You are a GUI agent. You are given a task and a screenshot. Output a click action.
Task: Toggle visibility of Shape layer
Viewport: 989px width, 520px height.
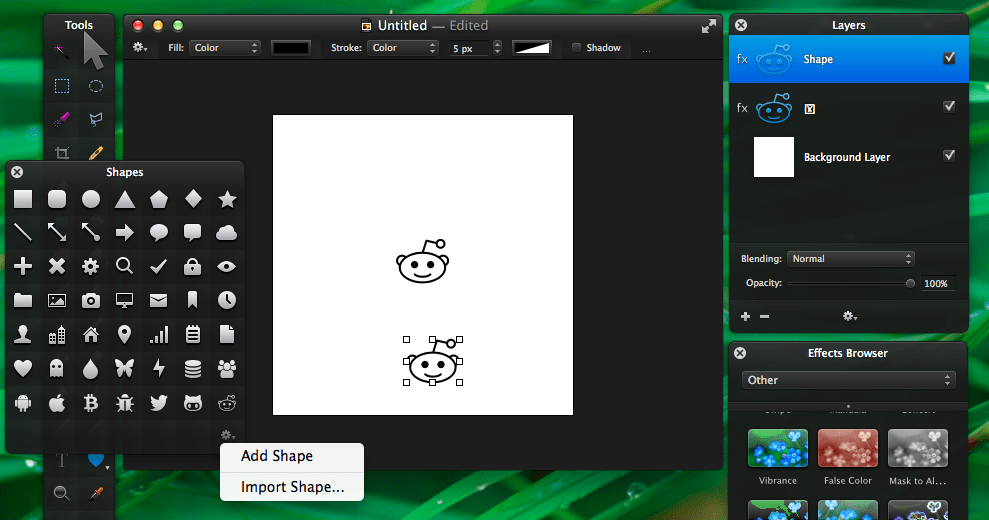(949, 58)
